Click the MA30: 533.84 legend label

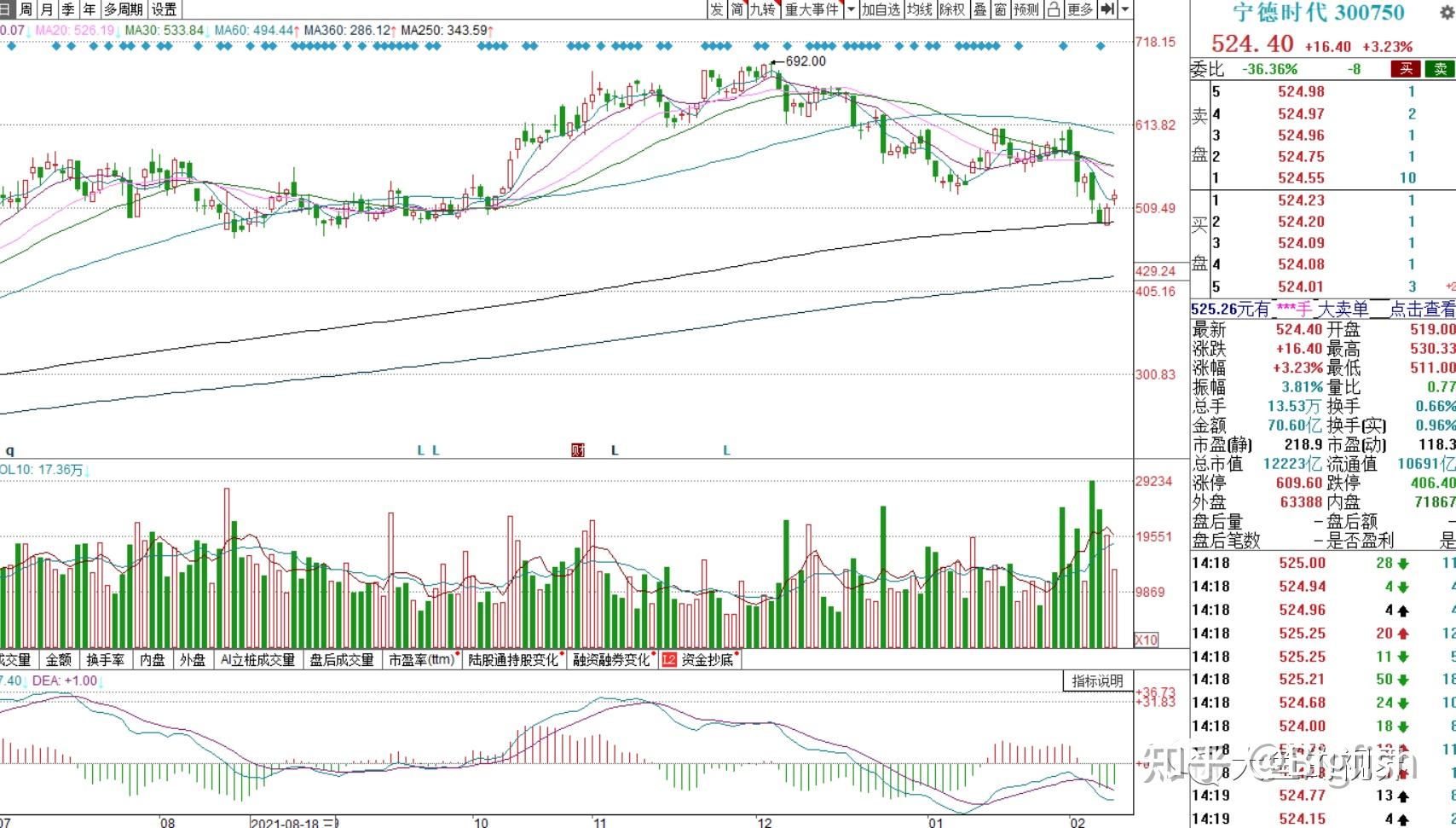coord(165,30)
